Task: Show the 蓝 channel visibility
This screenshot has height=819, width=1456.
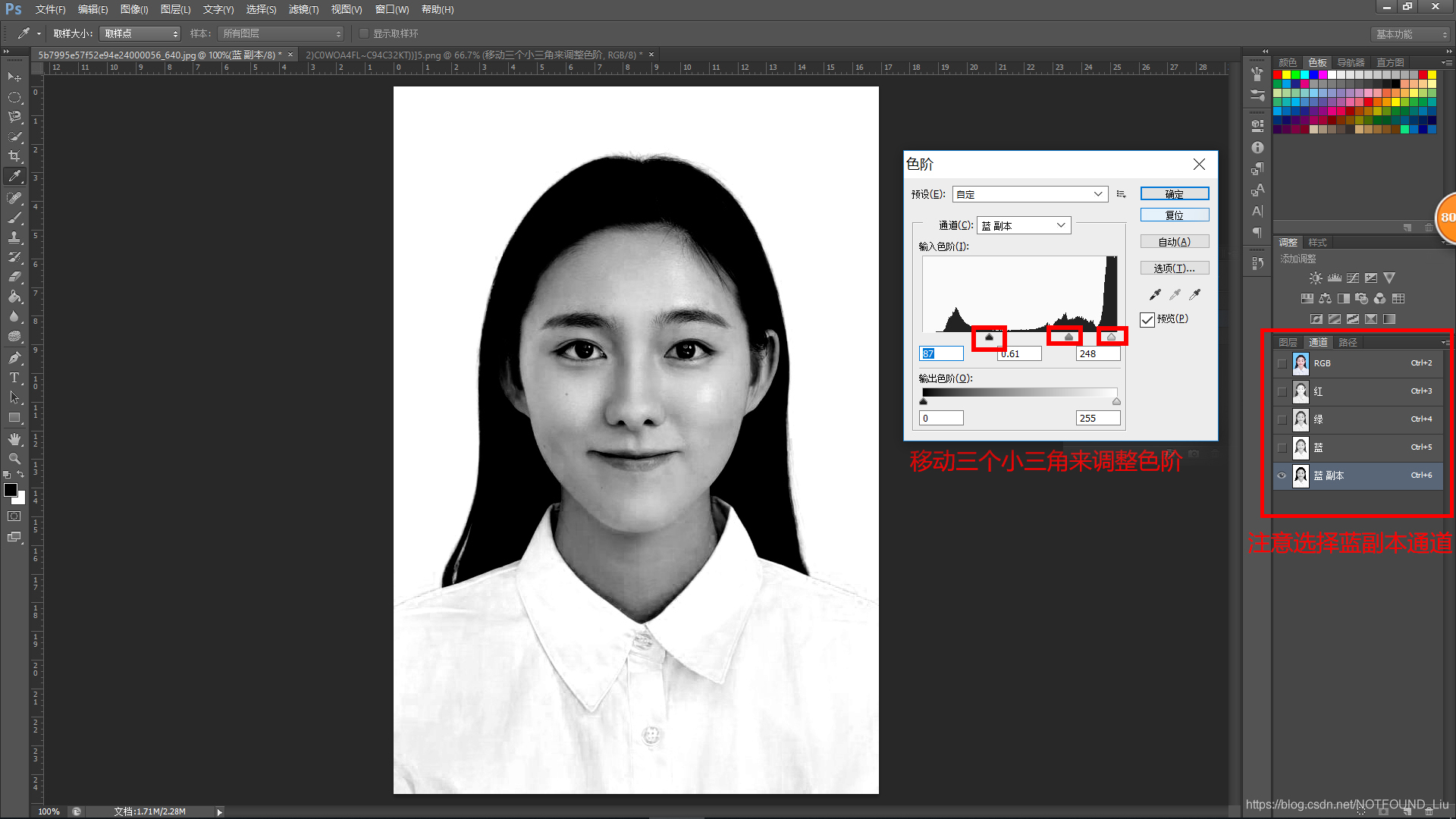Action: (x=1282, y=447)
